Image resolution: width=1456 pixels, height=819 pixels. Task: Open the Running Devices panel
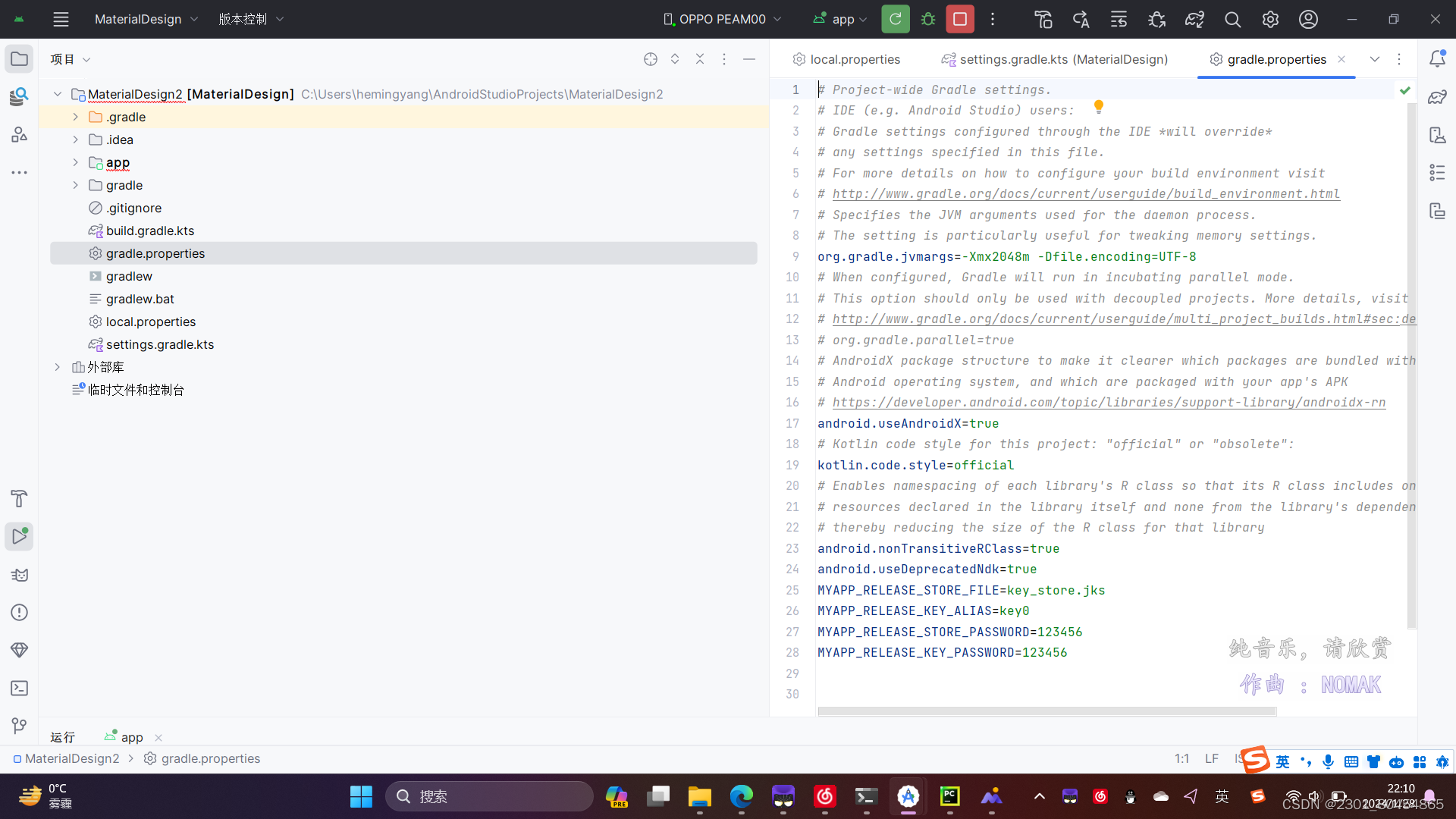(1439, 211)
